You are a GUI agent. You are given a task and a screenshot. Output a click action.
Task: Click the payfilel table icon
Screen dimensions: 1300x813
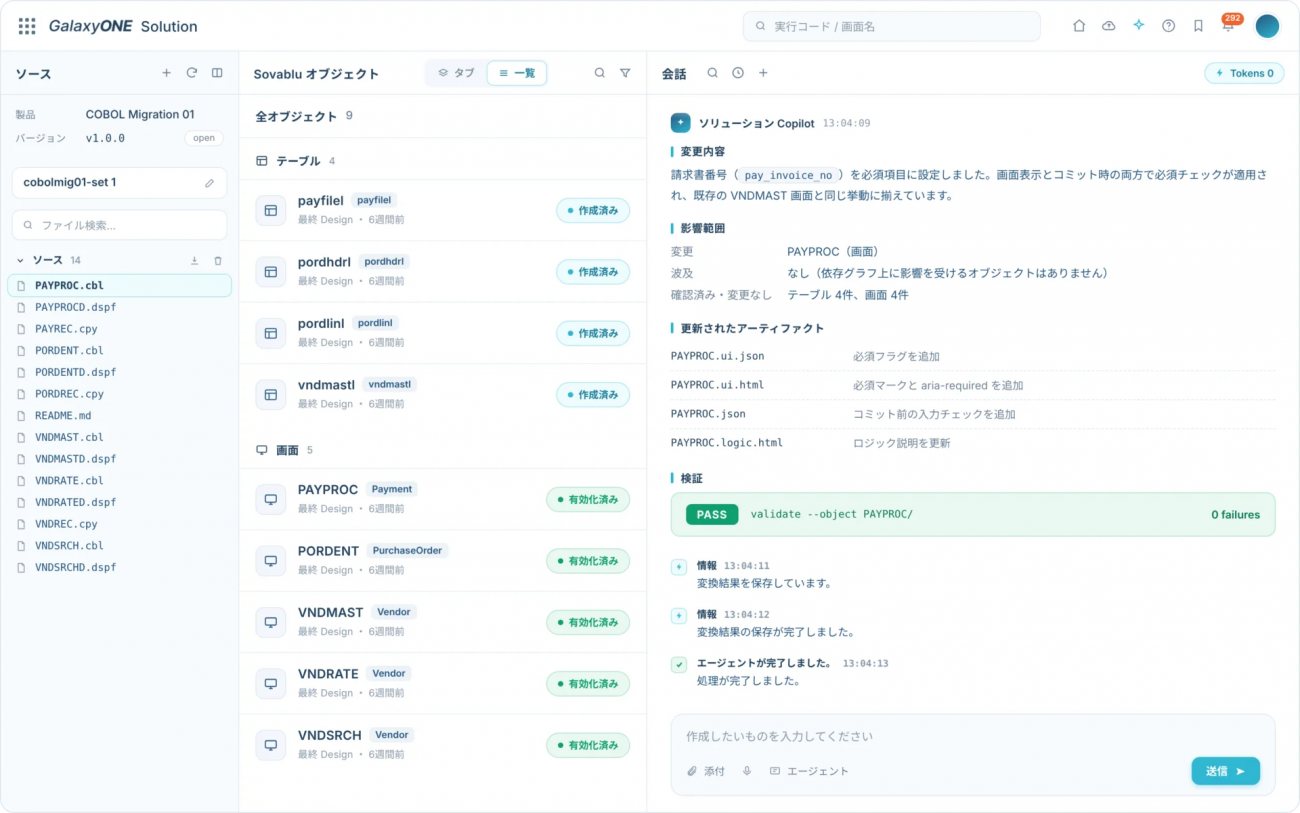270,210
